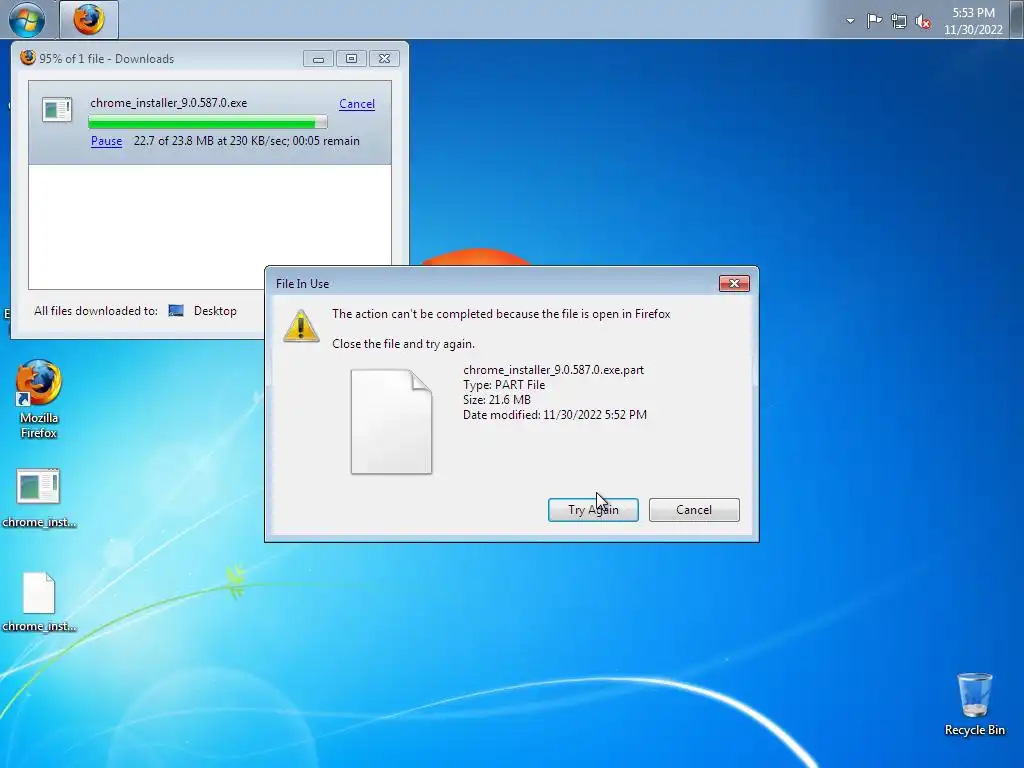Screen dimensions: 1024x768
Task: Open Action Center flag icon
Action: pos(874,21)
